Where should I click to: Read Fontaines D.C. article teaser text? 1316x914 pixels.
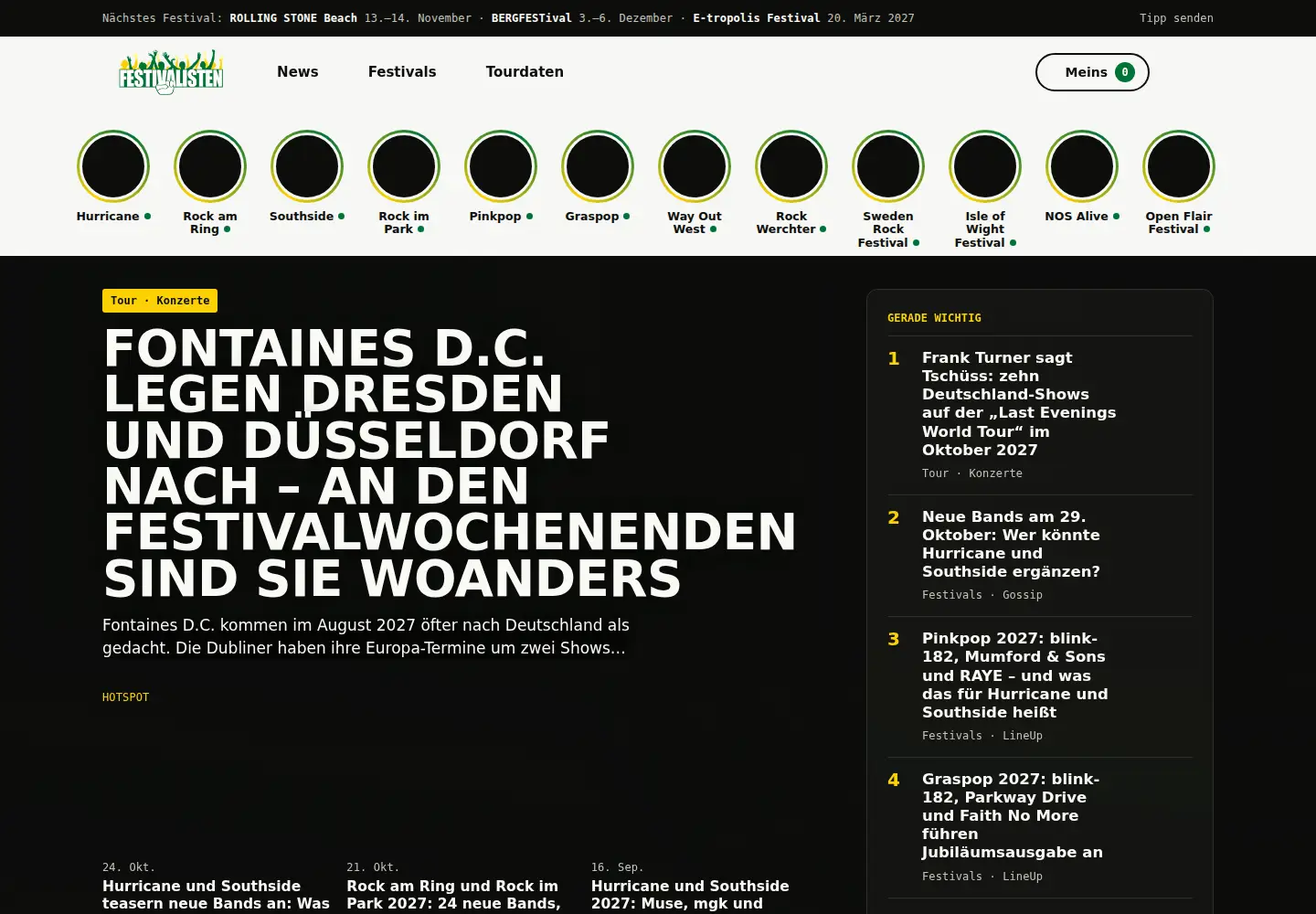[x=366, y=636]
